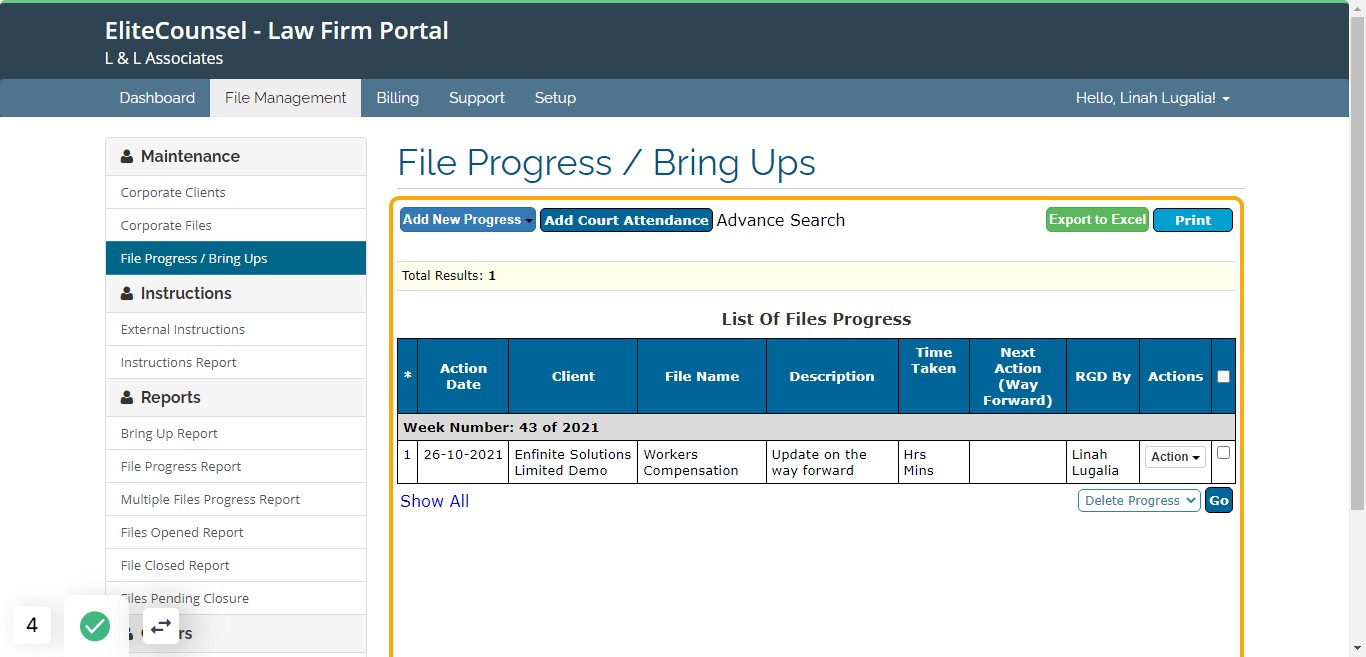This screenshot has height=657, width=1366.
Task: Open the Add New Progress dropdown
Action: pos(468,220)
